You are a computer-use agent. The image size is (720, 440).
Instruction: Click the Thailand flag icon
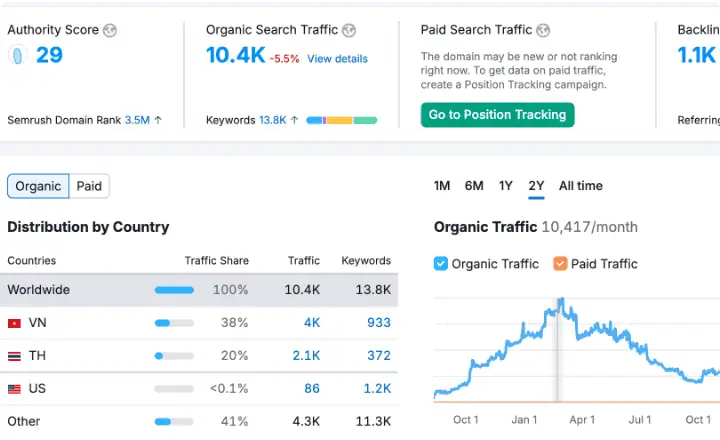pos(14,356)
